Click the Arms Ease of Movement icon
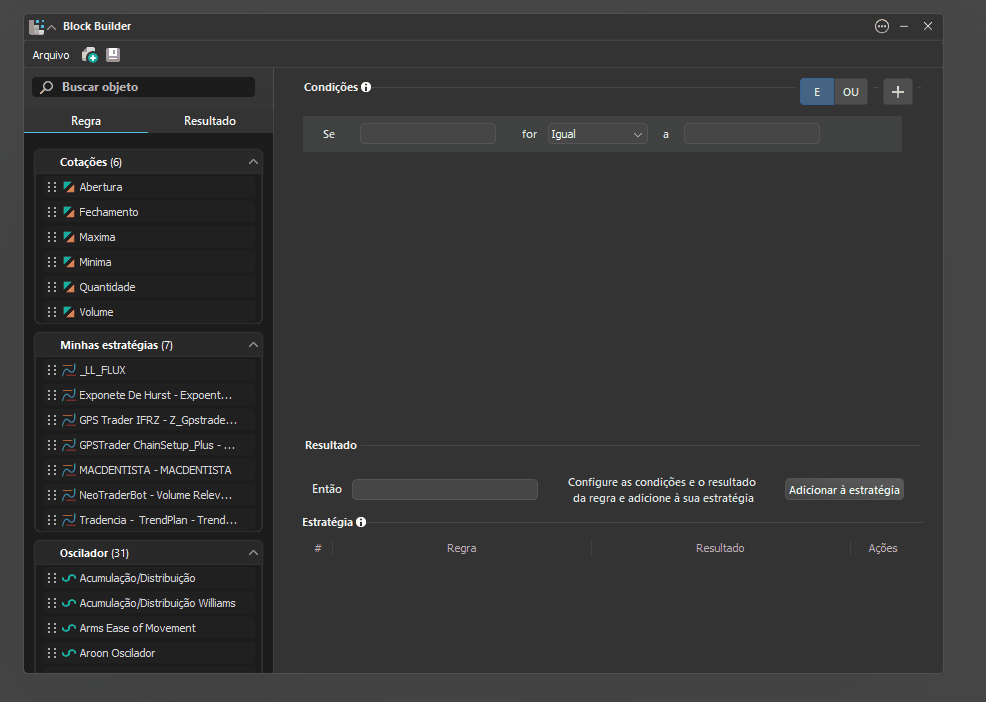This screenshot has width=986, height=702. [x=69, y=628]
